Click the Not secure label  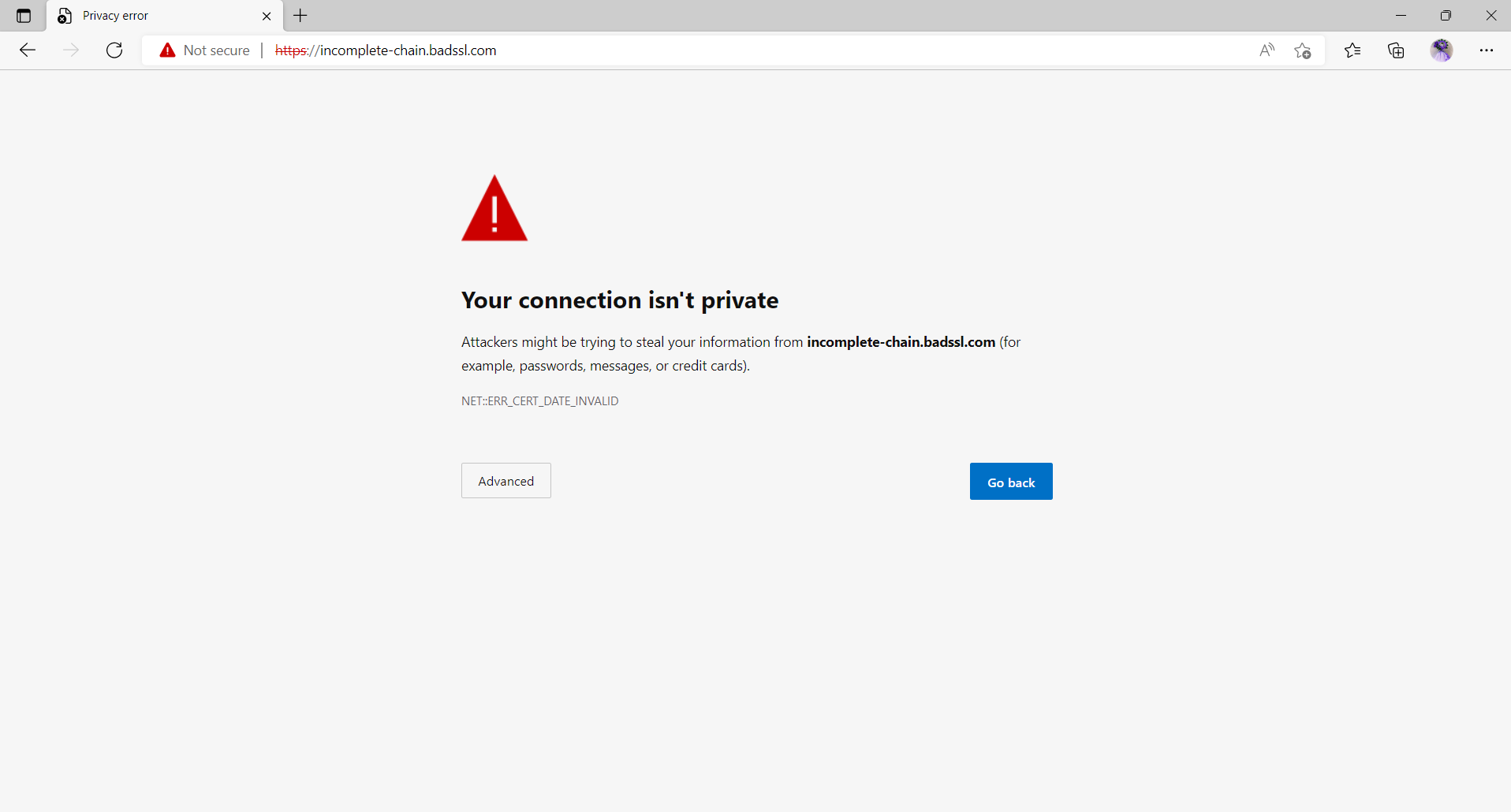pyautogui.click(x=215, y=50)
